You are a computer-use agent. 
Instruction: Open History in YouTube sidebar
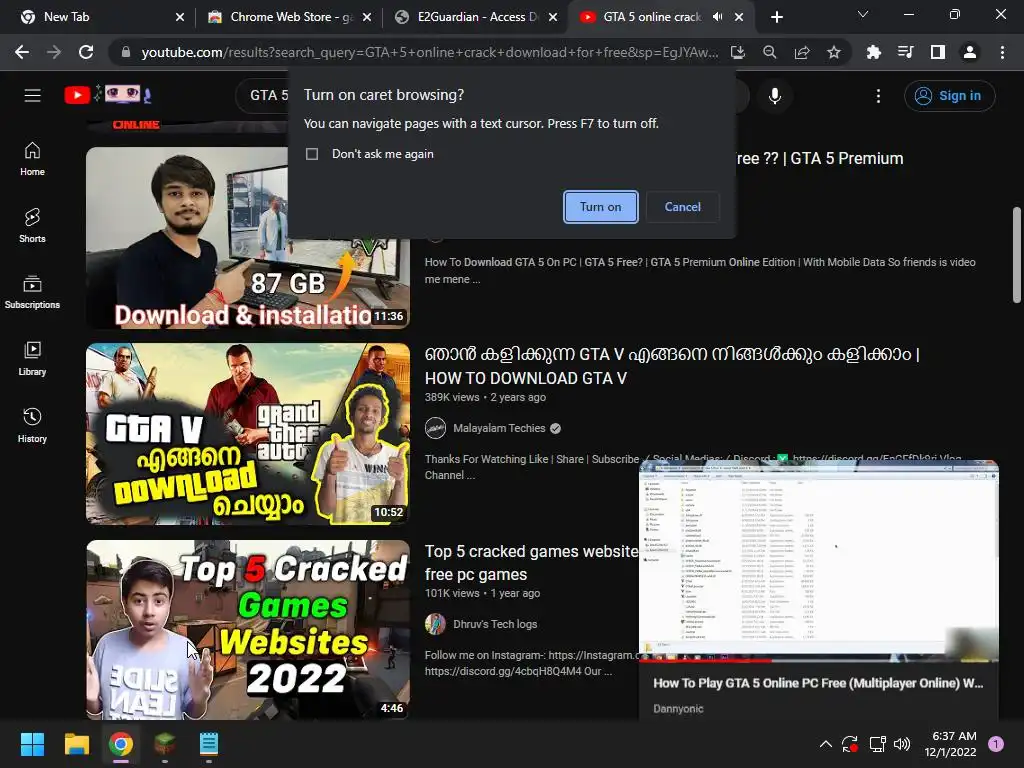[x=32, y=426]
